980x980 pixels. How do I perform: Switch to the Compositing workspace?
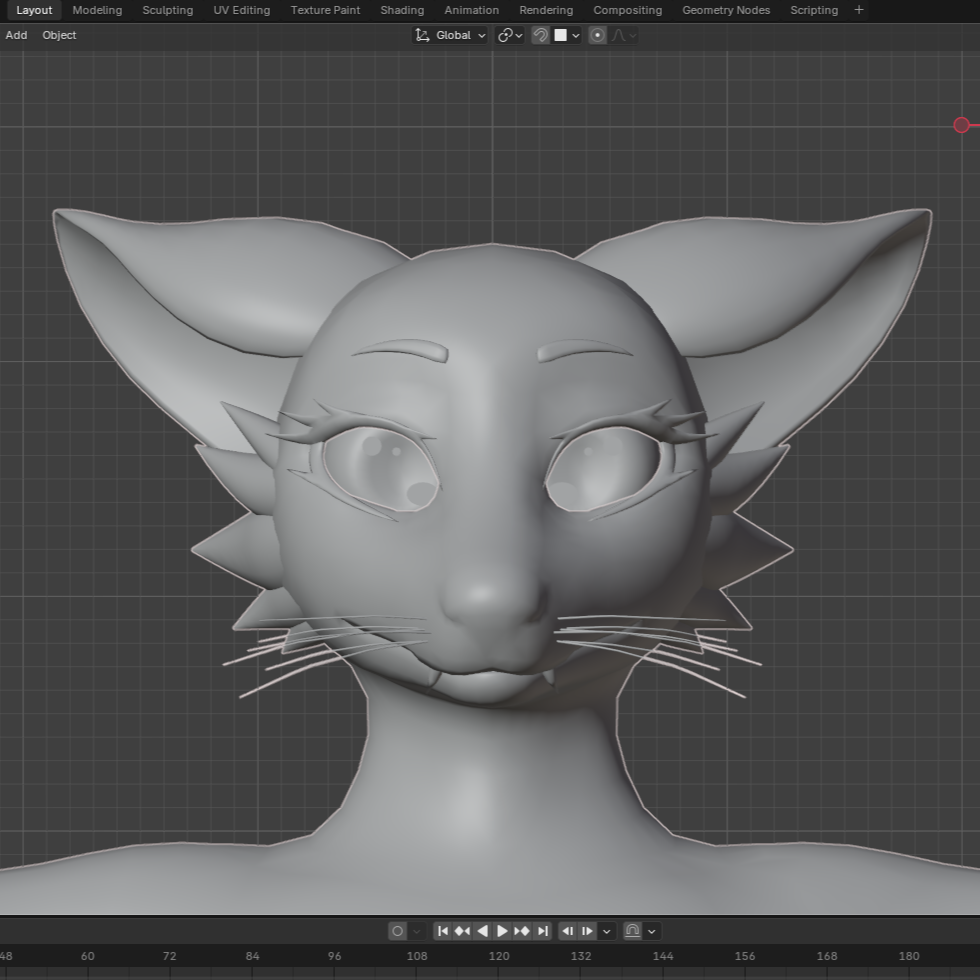628,10
